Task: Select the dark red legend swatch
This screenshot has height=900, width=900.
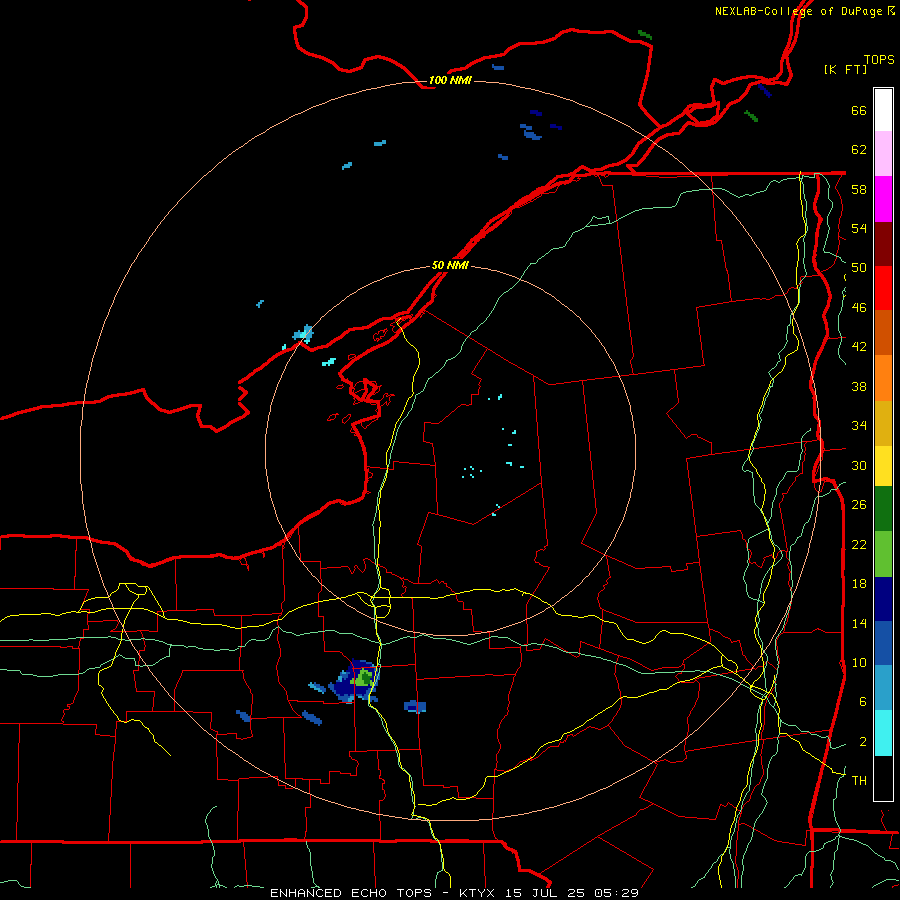Action: (x=883, y=243)
